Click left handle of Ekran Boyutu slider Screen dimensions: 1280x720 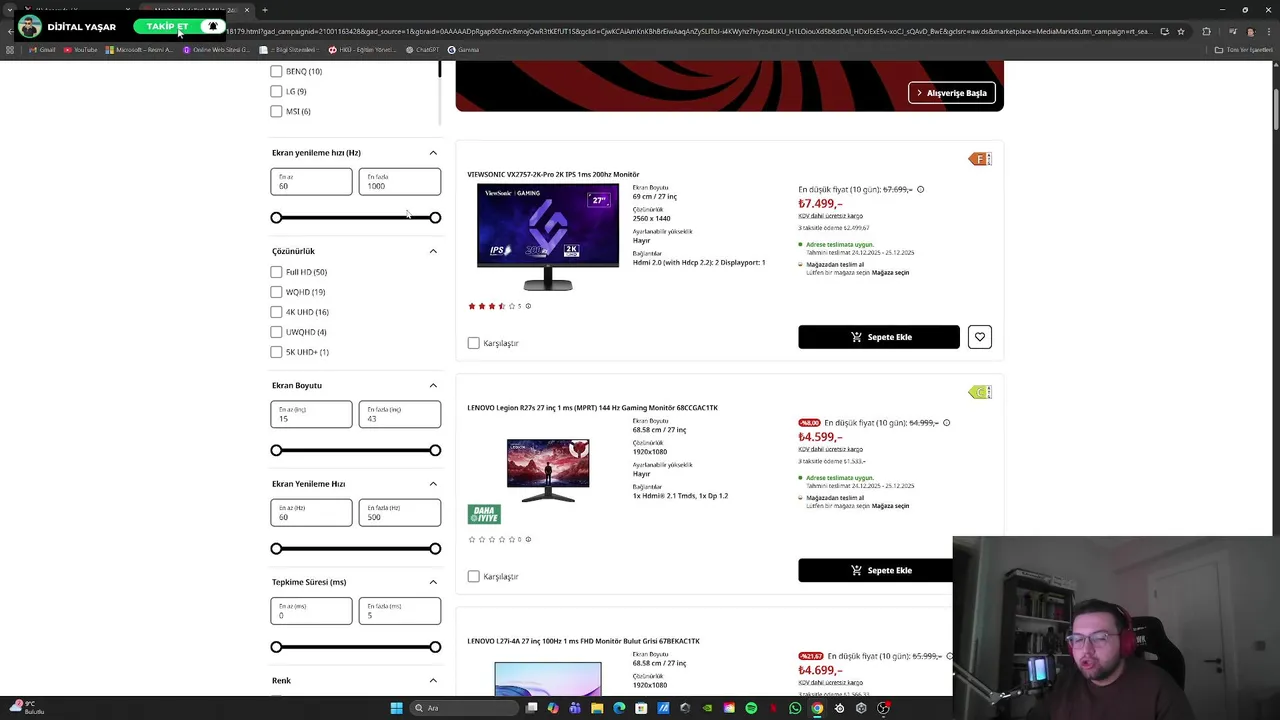pyautogui.click(x=276, y=450)
